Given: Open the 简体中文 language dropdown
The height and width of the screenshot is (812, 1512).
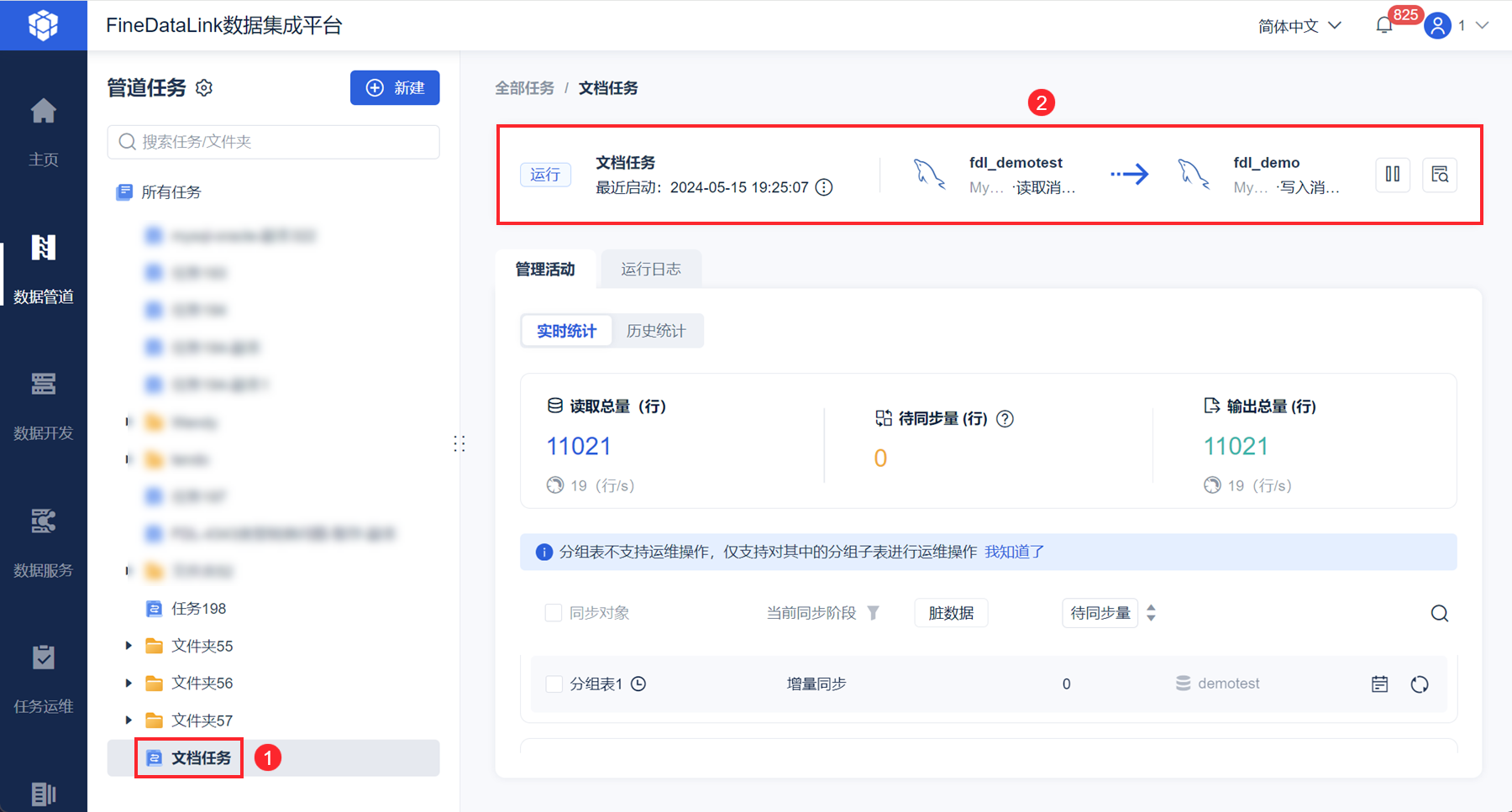Looking at the screenshot, I should tap(1299, 26).
